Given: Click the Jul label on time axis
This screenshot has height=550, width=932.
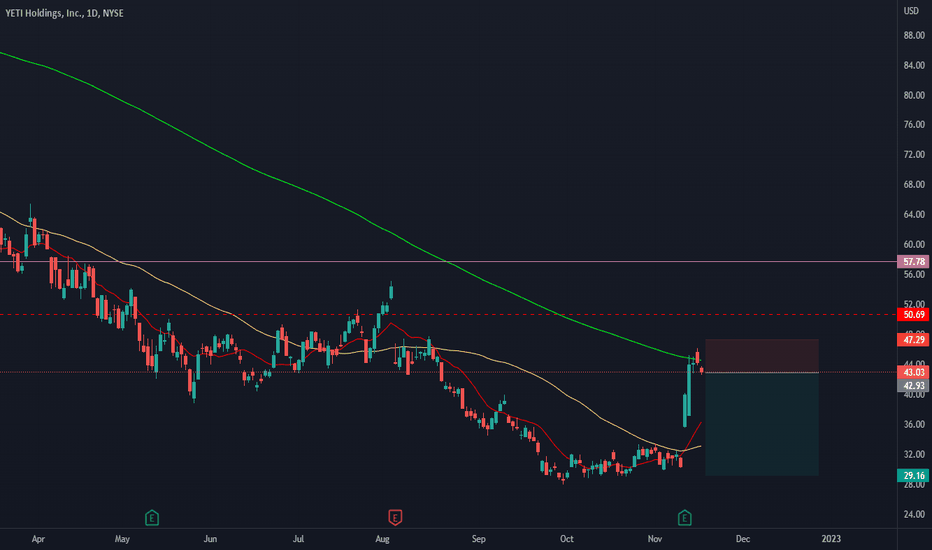Looking at the screenshot, I should [x=298, y=539].
